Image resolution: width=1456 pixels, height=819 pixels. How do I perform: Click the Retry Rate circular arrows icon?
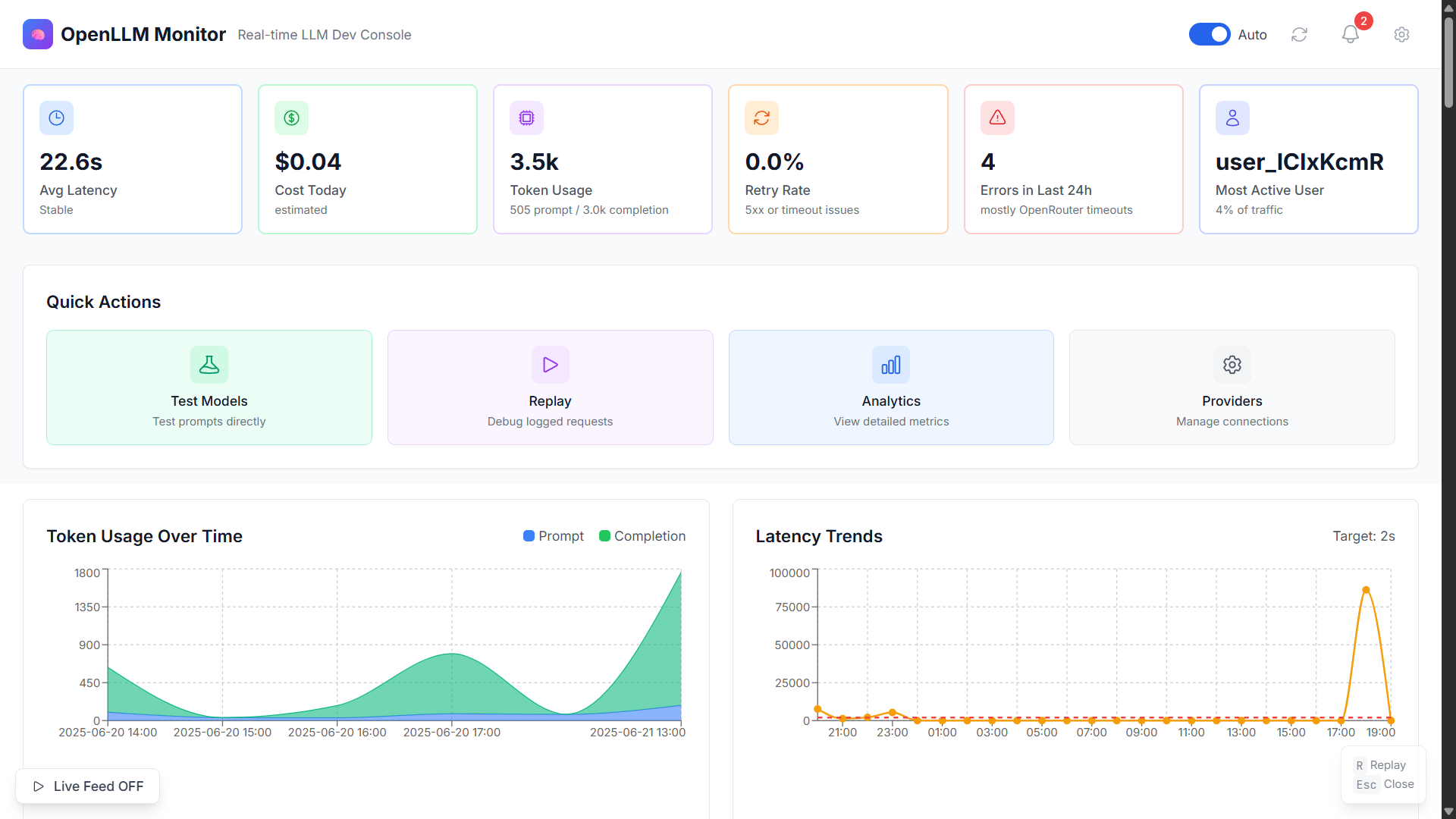[762, 118]
